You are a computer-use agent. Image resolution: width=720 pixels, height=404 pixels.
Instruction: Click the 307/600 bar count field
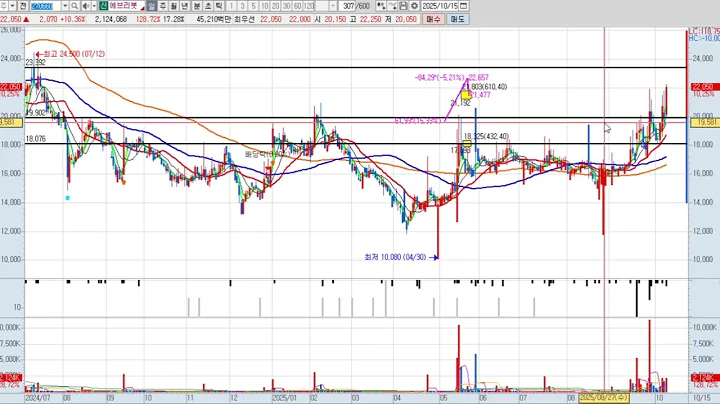click(x=356, y=6)
